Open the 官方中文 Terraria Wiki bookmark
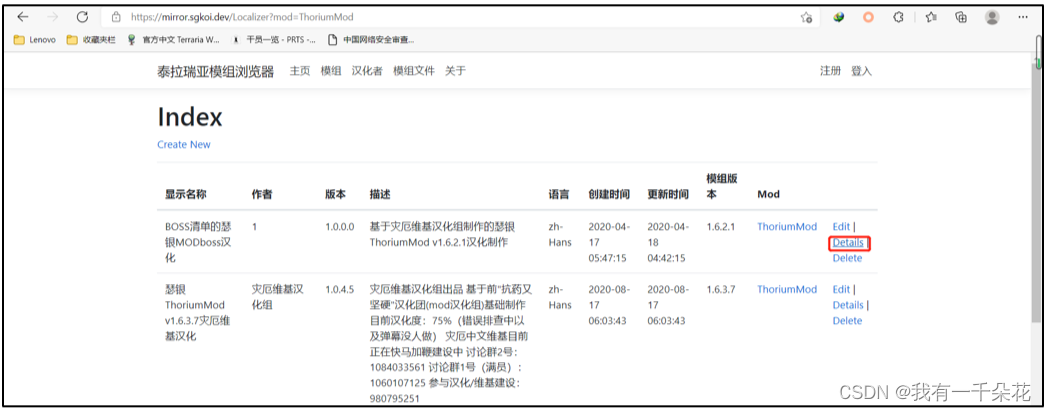This screenshot has width=1046, height=411. [173, 40]
